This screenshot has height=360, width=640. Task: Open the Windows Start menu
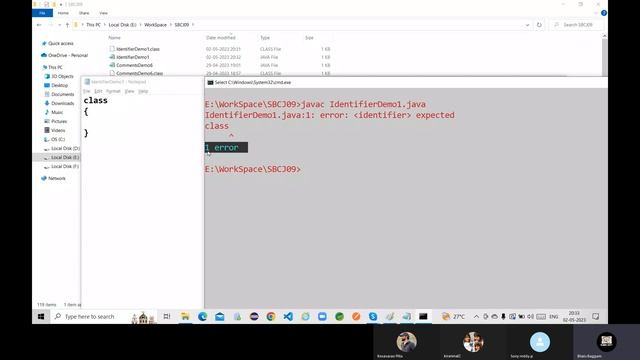[41, 316]
